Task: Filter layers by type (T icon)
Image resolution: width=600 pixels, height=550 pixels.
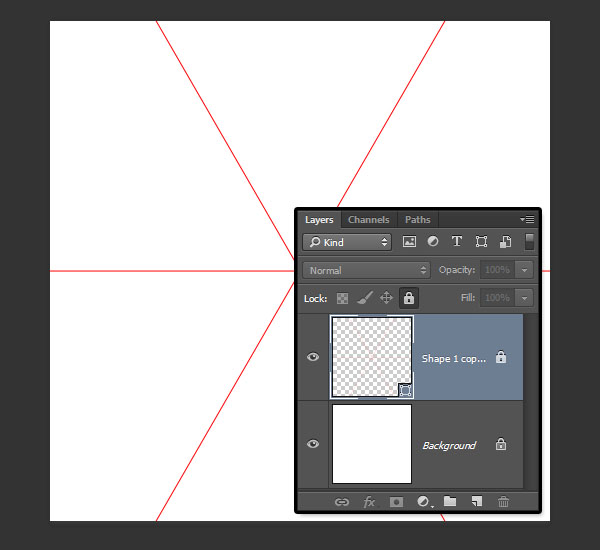Action: 457,242
